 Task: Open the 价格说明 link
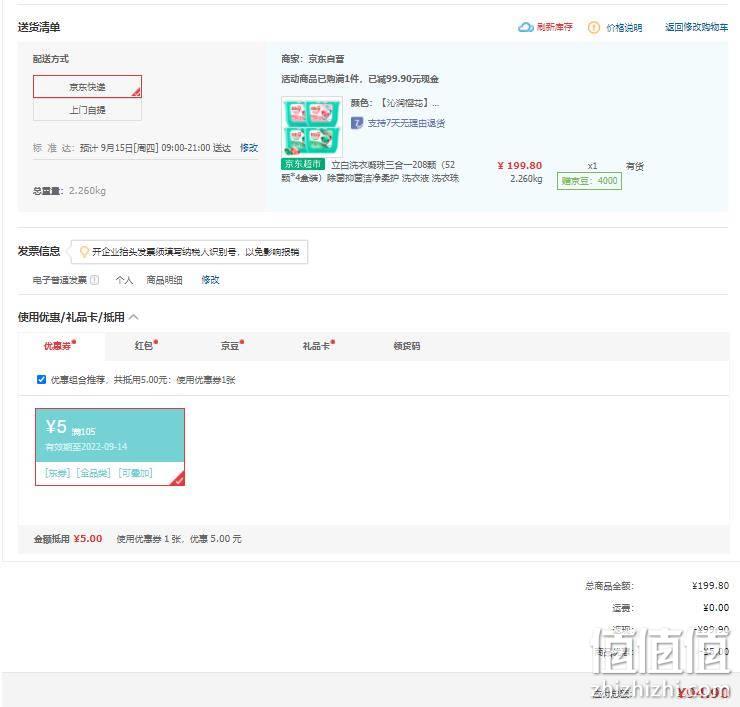click(624, 27)
